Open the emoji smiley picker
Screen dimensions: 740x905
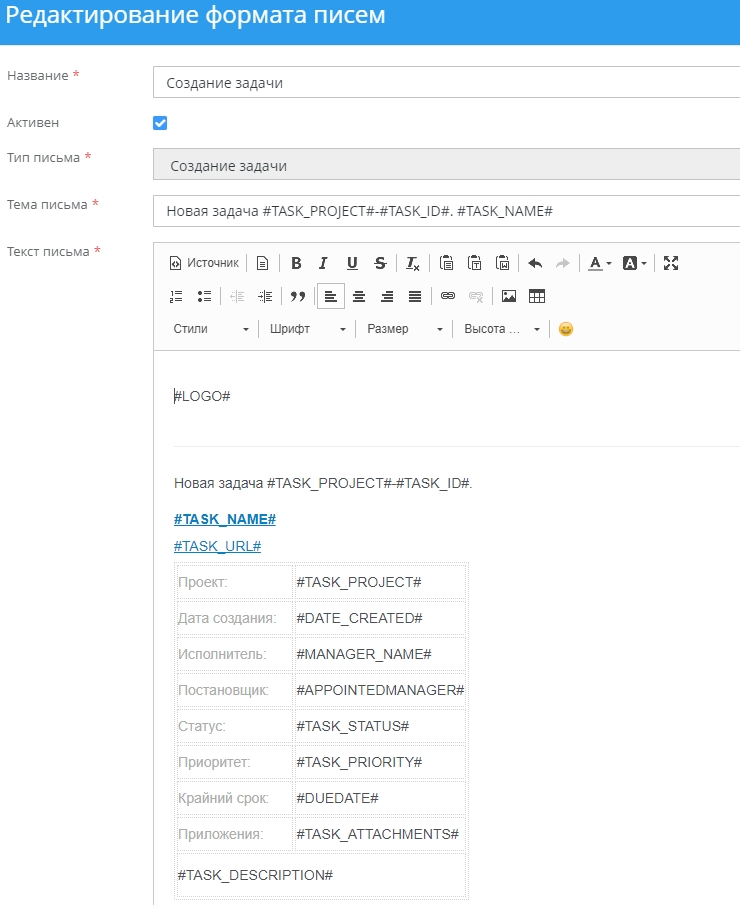566,329
